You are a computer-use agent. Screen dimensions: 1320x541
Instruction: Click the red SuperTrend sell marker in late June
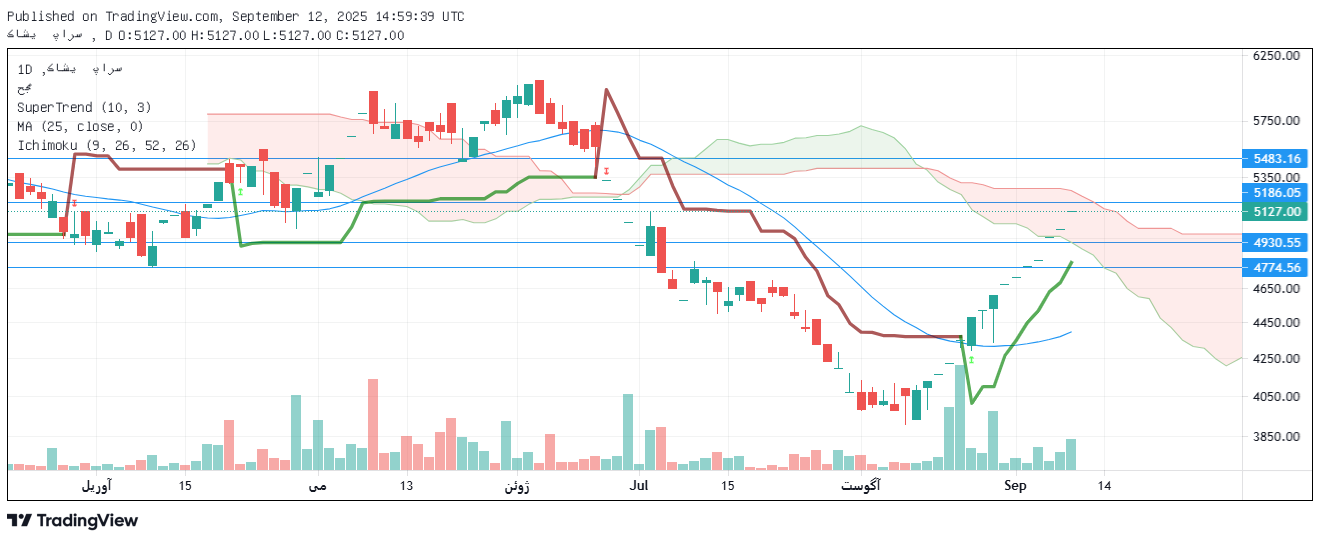(x=606, y=173)
